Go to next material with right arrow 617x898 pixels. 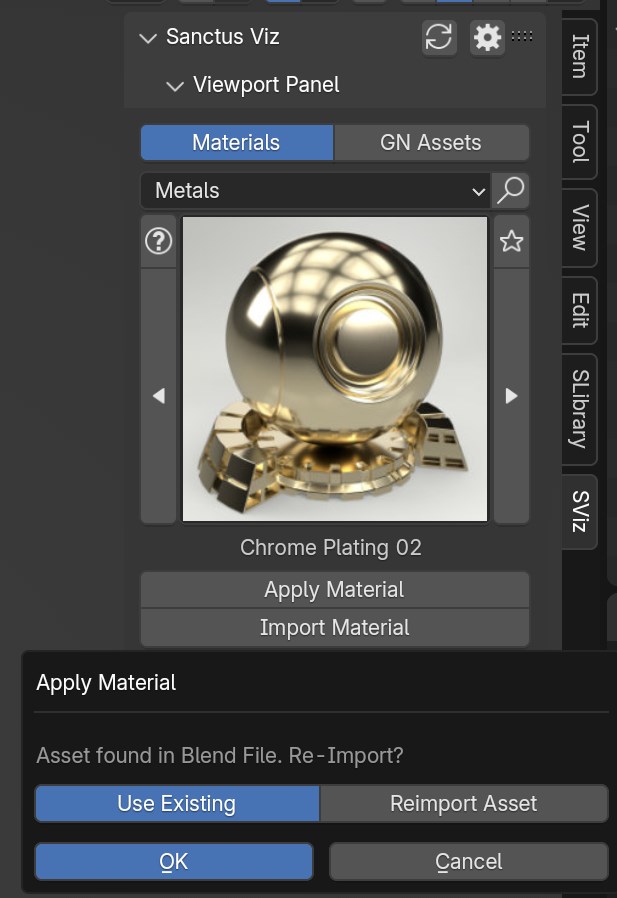tap(511, 396)
